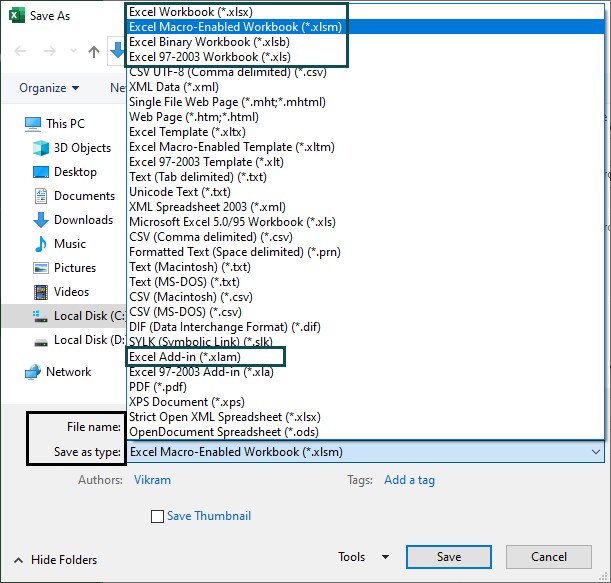Open Videos folder in navigation pane
The width and height of the screenshot is (611, 583).
click(71, 292)
